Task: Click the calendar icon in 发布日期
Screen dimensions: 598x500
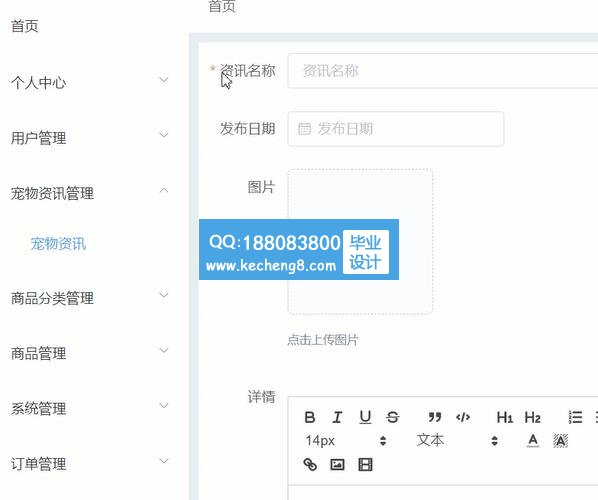Action: 304,129
